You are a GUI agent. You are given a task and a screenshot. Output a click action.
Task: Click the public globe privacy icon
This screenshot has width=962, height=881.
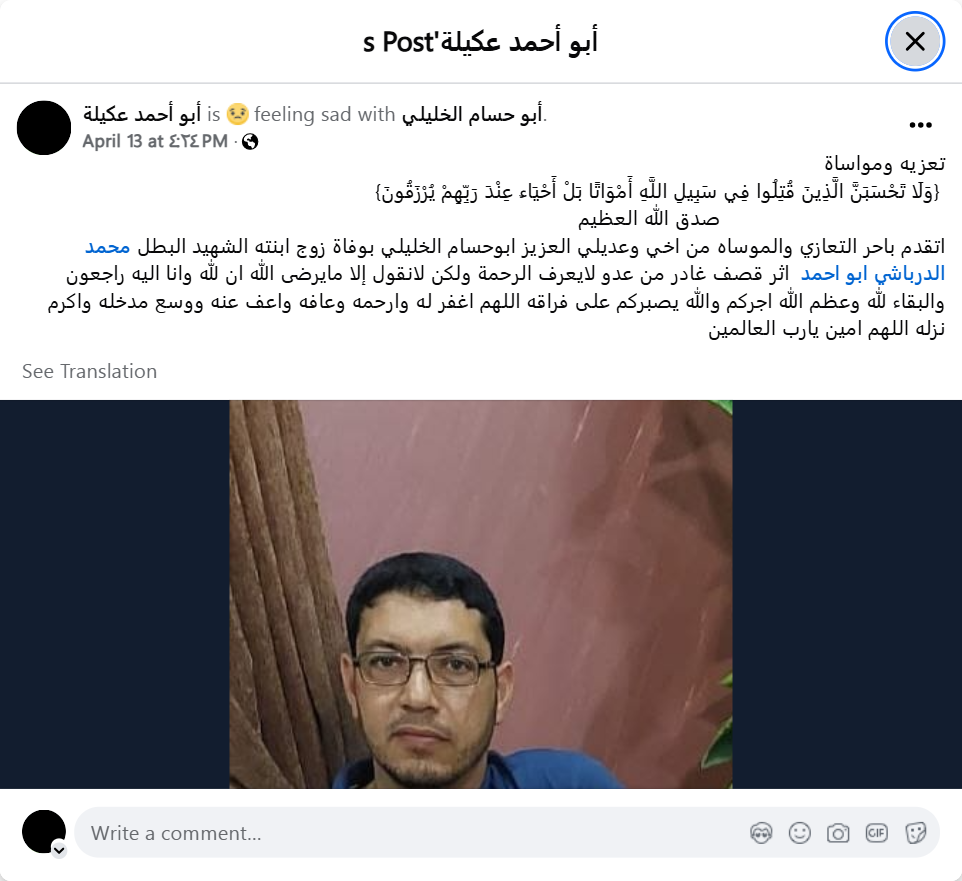click(250, 142)
